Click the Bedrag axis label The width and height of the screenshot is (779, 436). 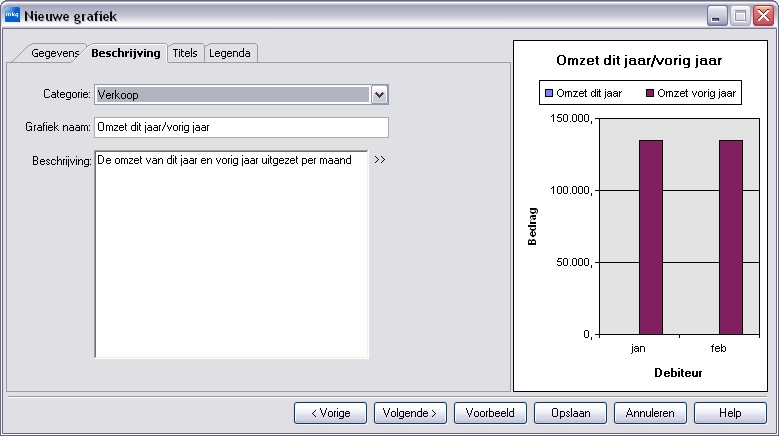pyautogui.click(x=532, y=226)
